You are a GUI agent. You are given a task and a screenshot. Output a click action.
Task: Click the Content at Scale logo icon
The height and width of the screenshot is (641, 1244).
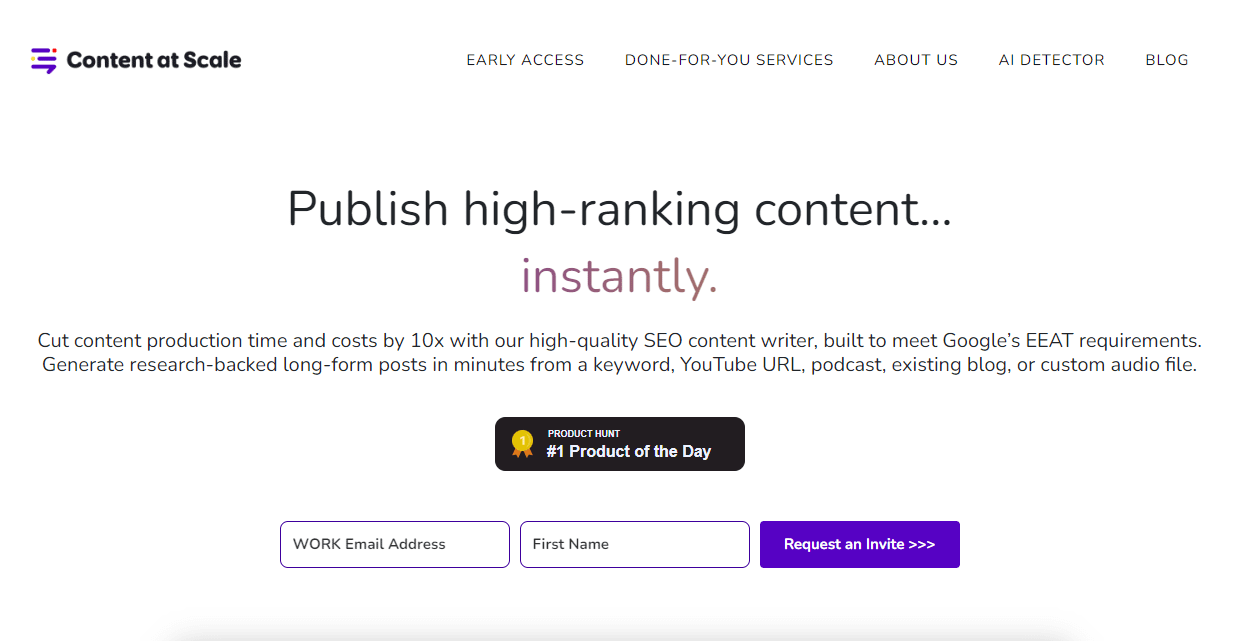[44, 60]
